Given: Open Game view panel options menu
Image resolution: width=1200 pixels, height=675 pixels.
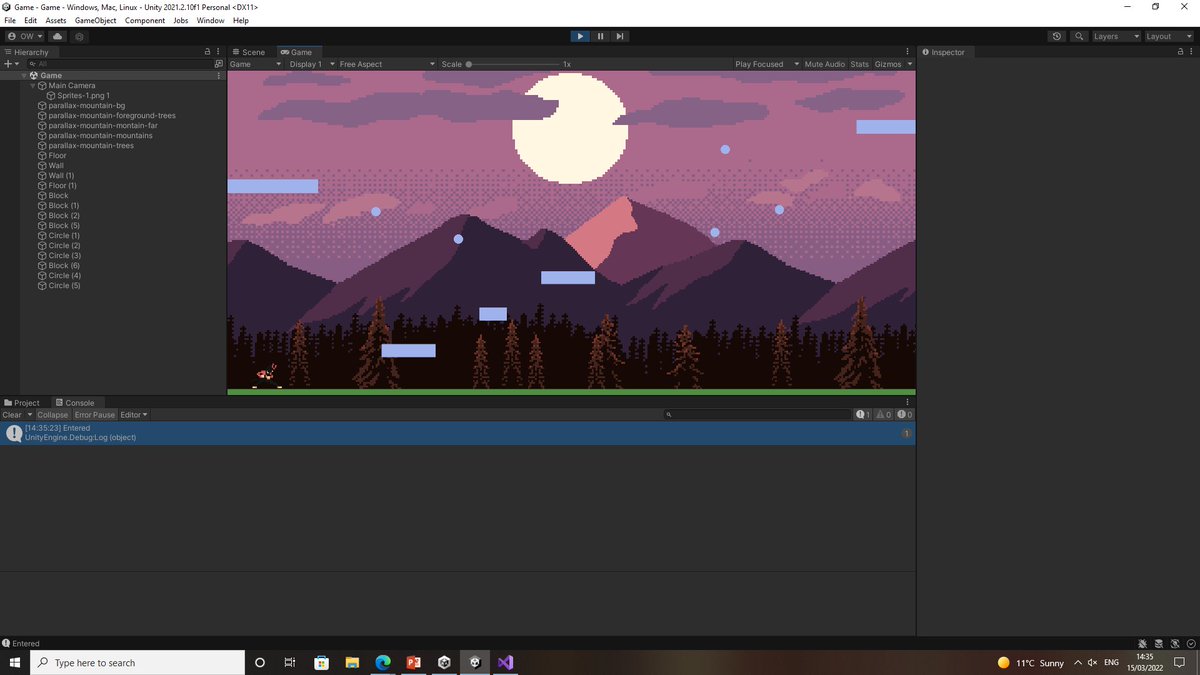Looking at the screenshot, I should [909, 52].
